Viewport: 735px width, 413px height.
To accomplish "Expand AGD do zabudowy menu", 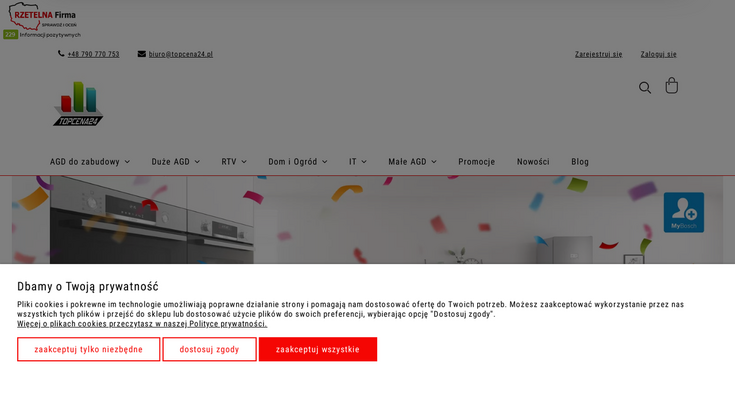I will (x=89, y=162).
